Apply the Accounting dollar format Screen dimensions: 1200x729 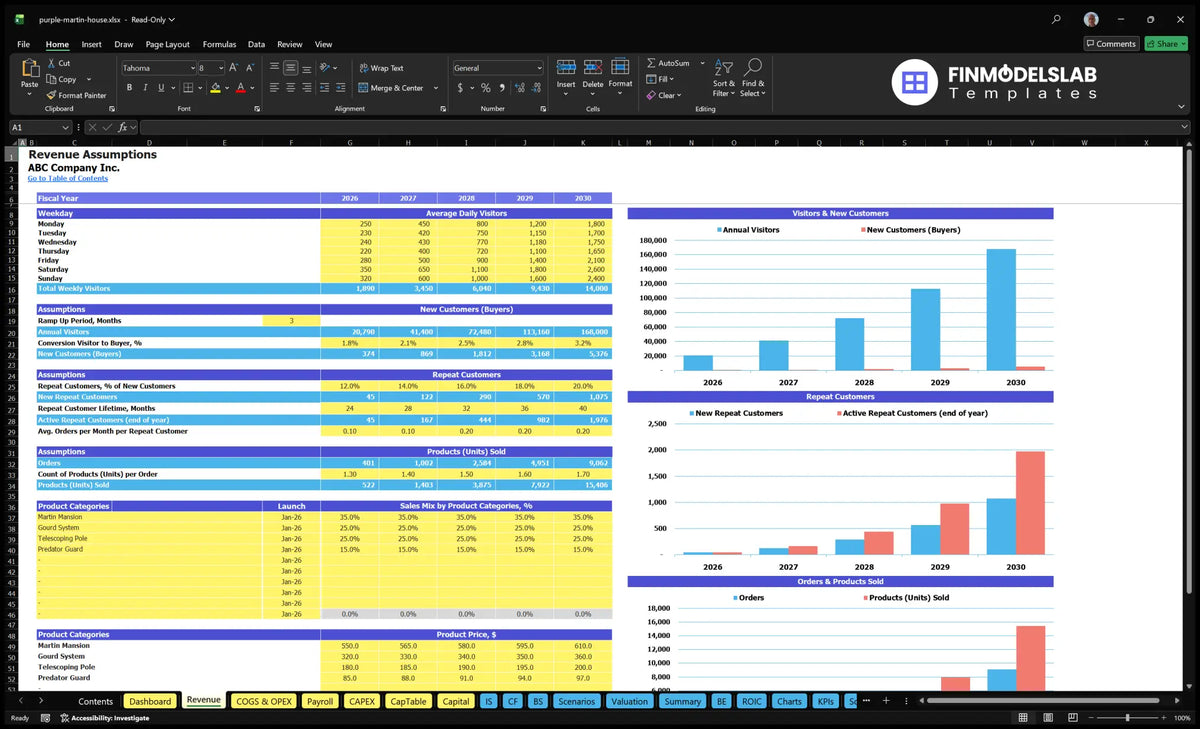(460, 88)
